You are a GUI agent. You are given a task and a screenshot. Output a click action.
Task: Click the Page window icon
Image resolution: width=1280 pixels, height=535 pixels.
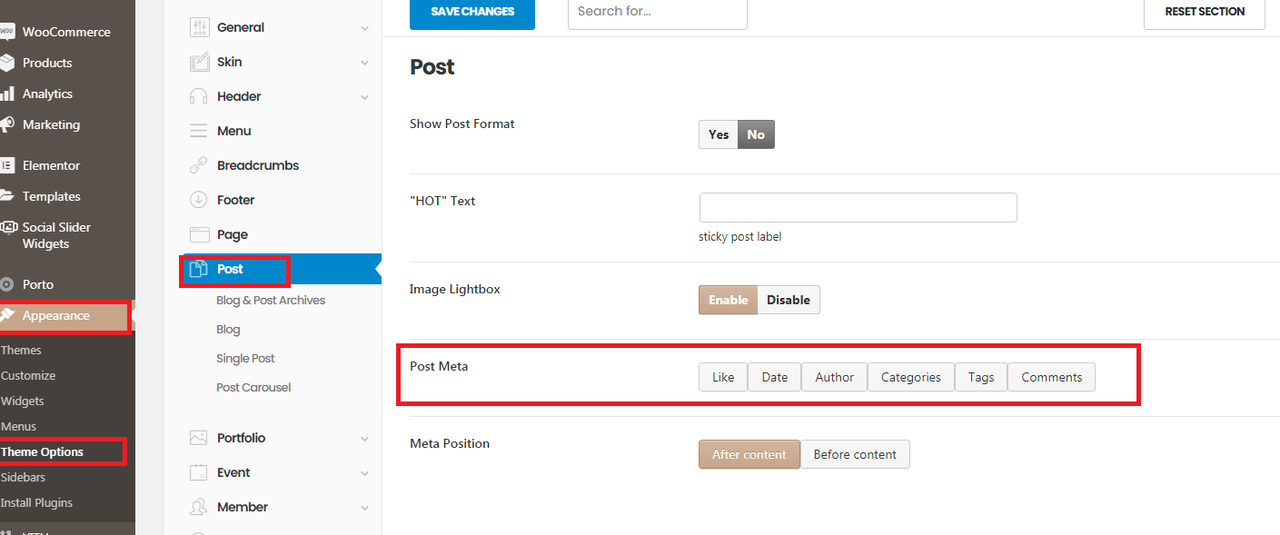click(x=199, y=235)
